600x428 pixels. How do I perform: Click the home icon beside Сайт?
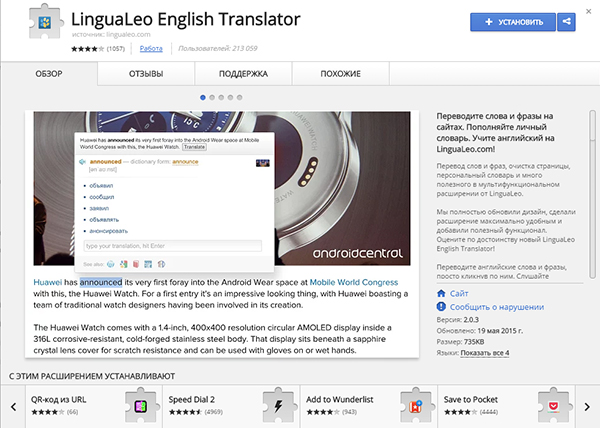tap(443, 294)
